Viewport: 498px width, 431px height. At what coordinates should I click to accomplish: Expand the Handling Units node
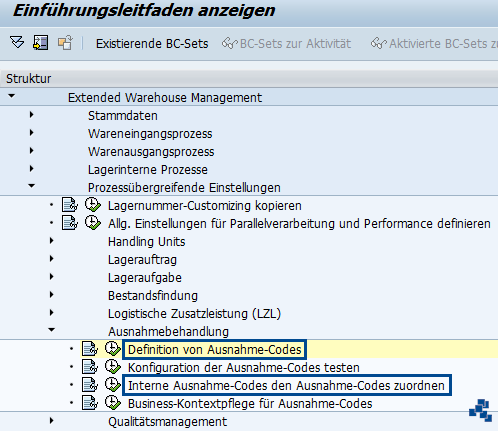click(52, 241)
